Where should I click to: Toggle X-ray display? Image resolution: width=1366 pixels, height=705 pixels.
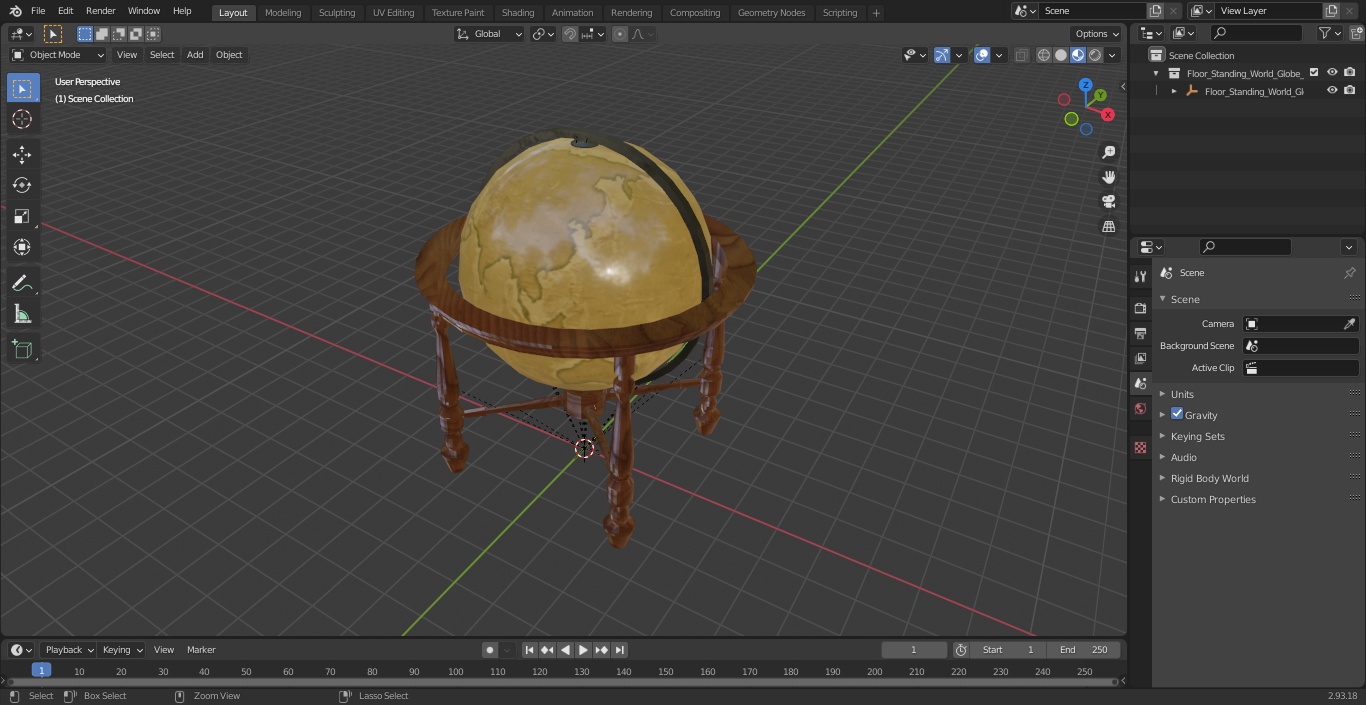coord(1021,55)
